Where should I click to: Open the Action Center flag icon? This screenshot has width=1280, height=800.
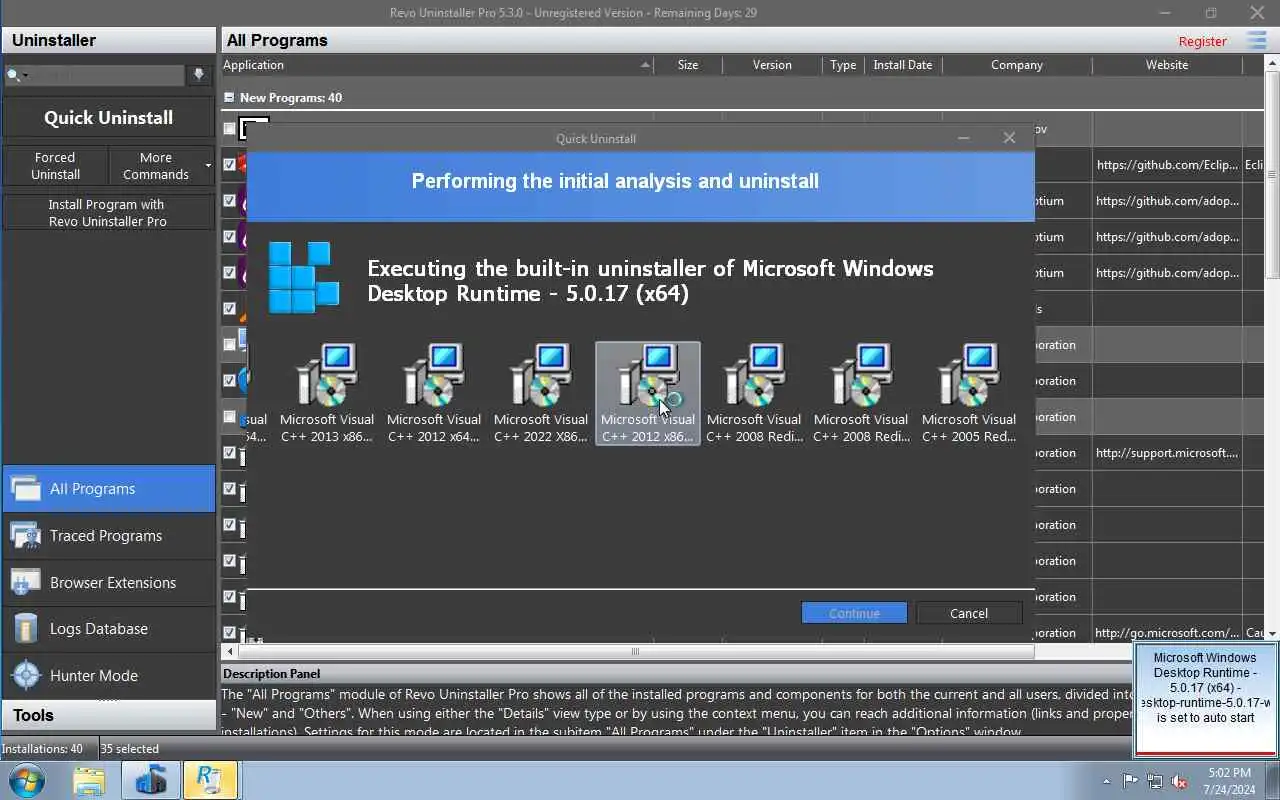[1131, 781]
